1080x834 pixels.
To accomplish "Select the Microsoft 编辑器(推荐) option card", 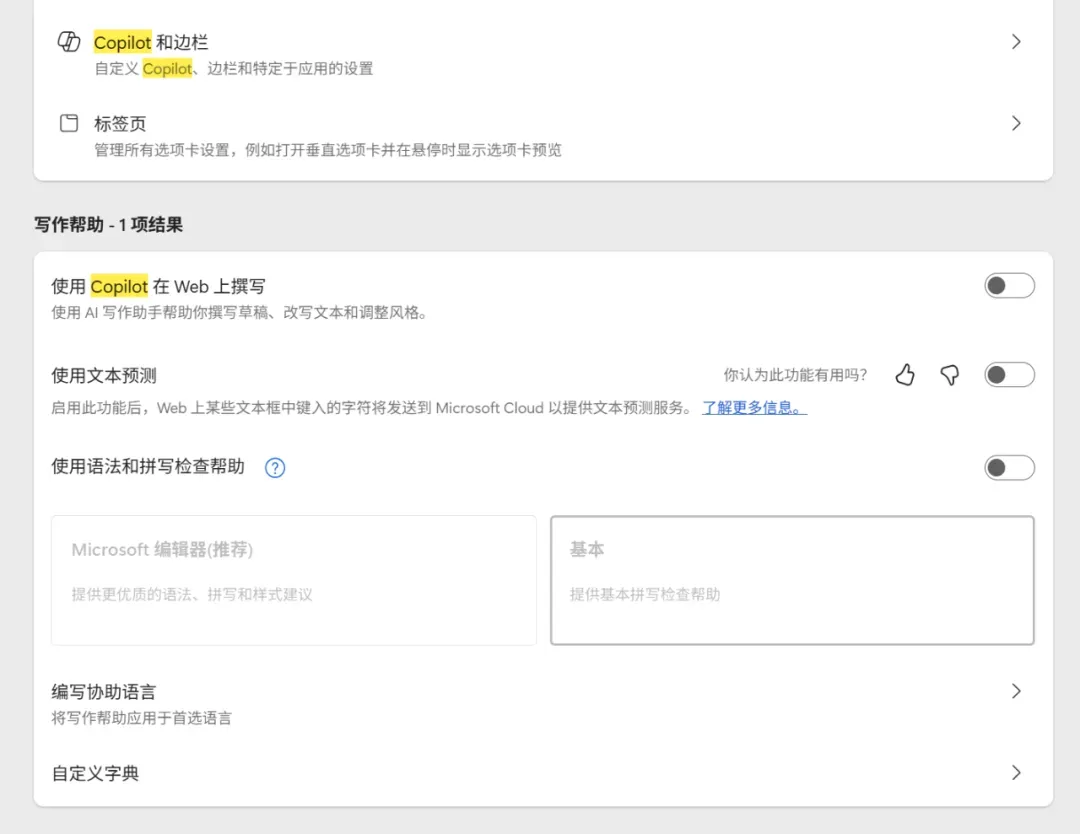I will click(293, 580).
